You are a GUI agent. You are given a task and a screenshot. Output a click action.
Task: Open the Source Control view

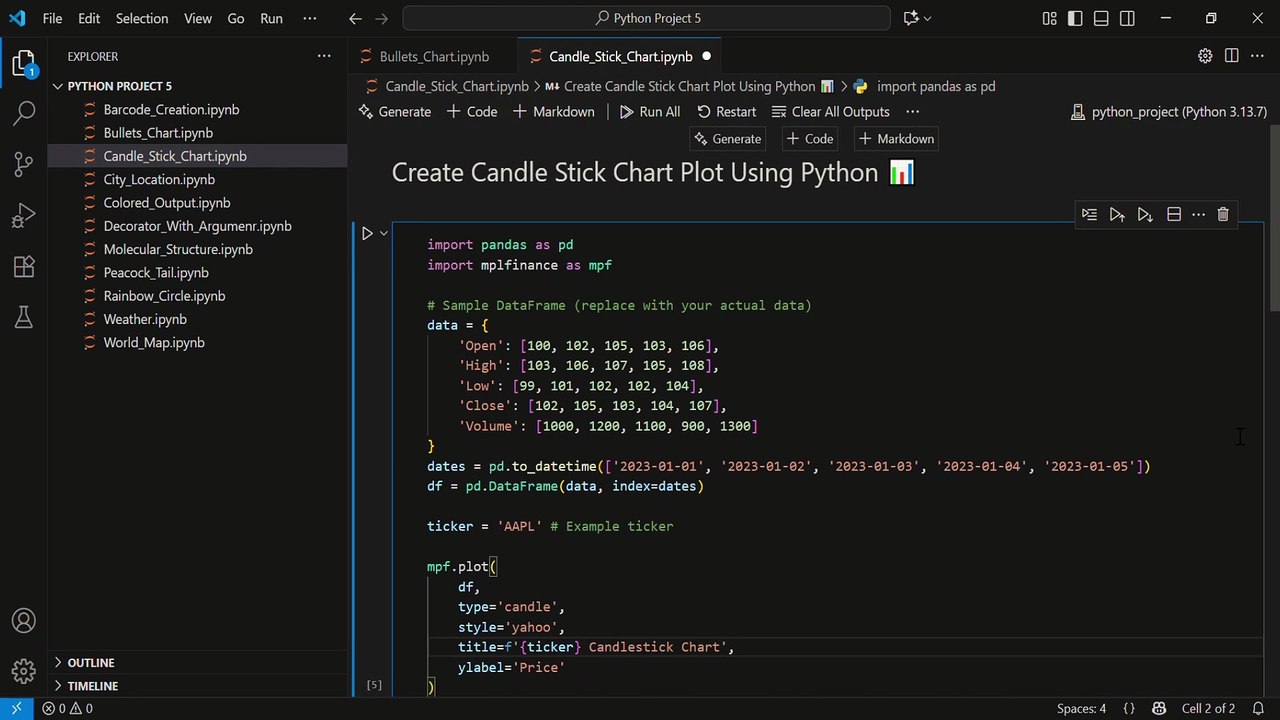[24, 164]
